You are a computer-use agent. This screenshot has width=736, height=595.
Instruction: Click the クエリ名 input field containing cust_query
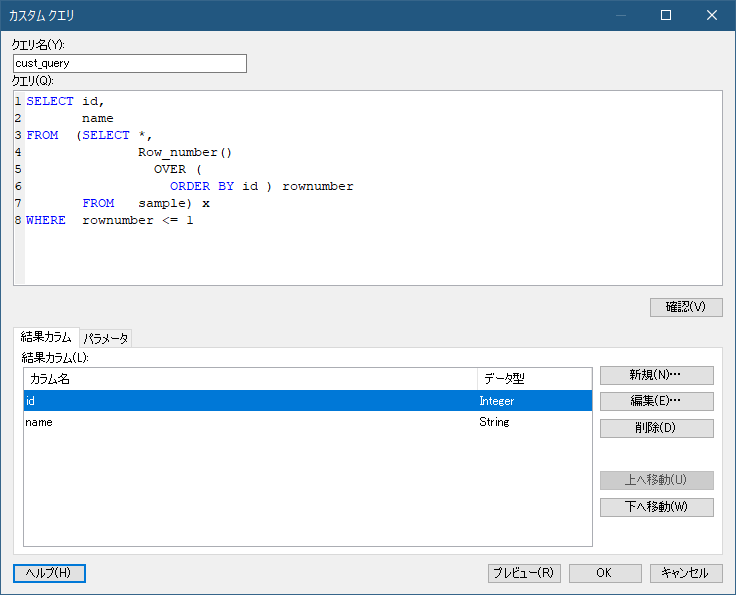(x=130, y=63)
